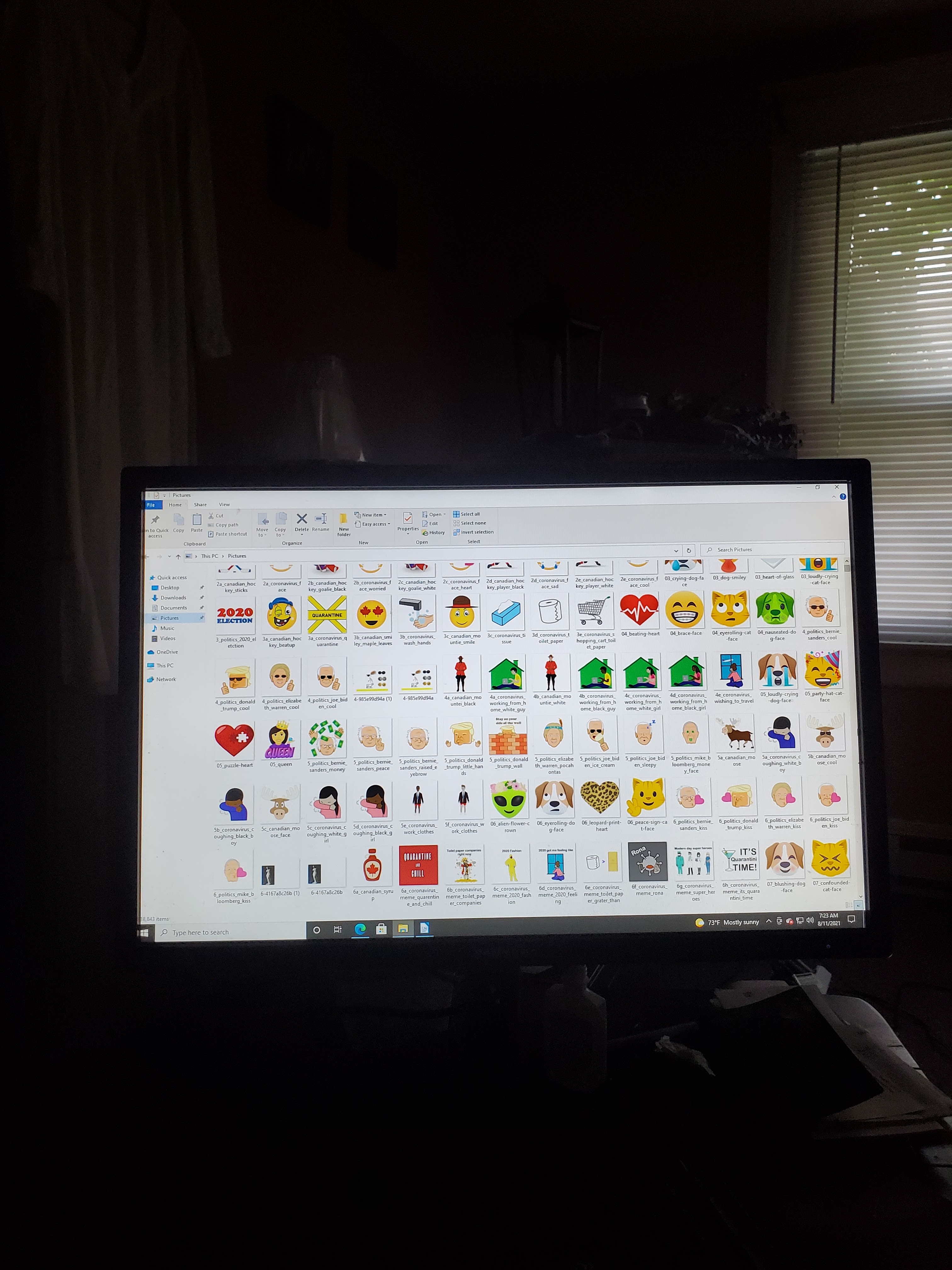
Task: Expand address bar history dropdown arrow
Action: tap(676, 551)
